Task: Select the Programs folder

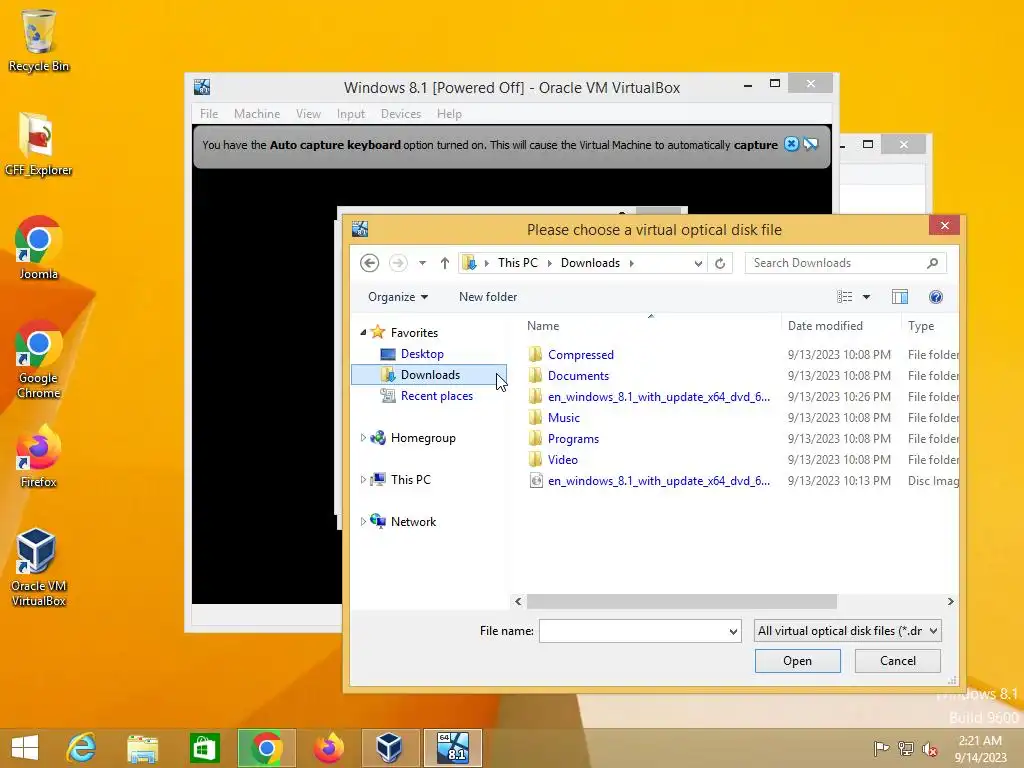Action: pyautogui.click(x=573, y=438)
